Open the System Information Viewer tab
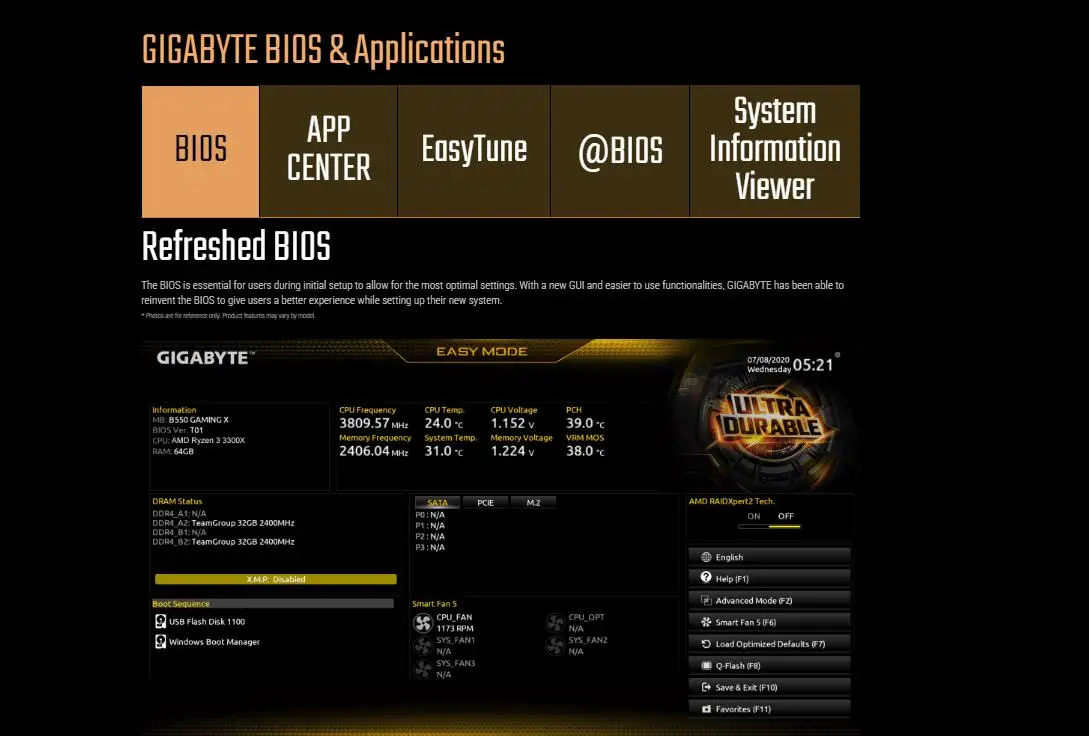Image resolution: width=1089 pixels, height=736 pixels. (x=775, y=151)
